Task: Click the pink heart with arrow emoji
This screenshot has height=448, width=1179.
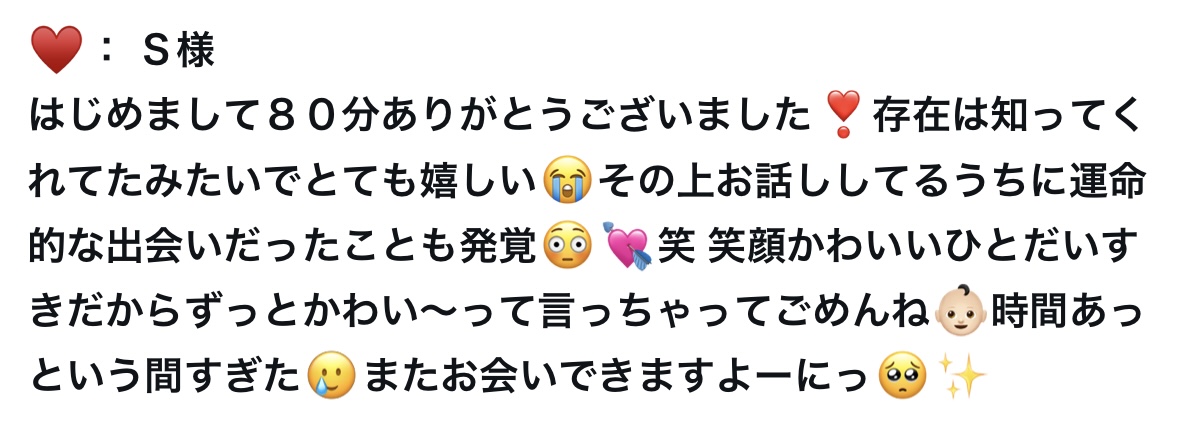Action: pyautogui.click(x=628, y=246)
